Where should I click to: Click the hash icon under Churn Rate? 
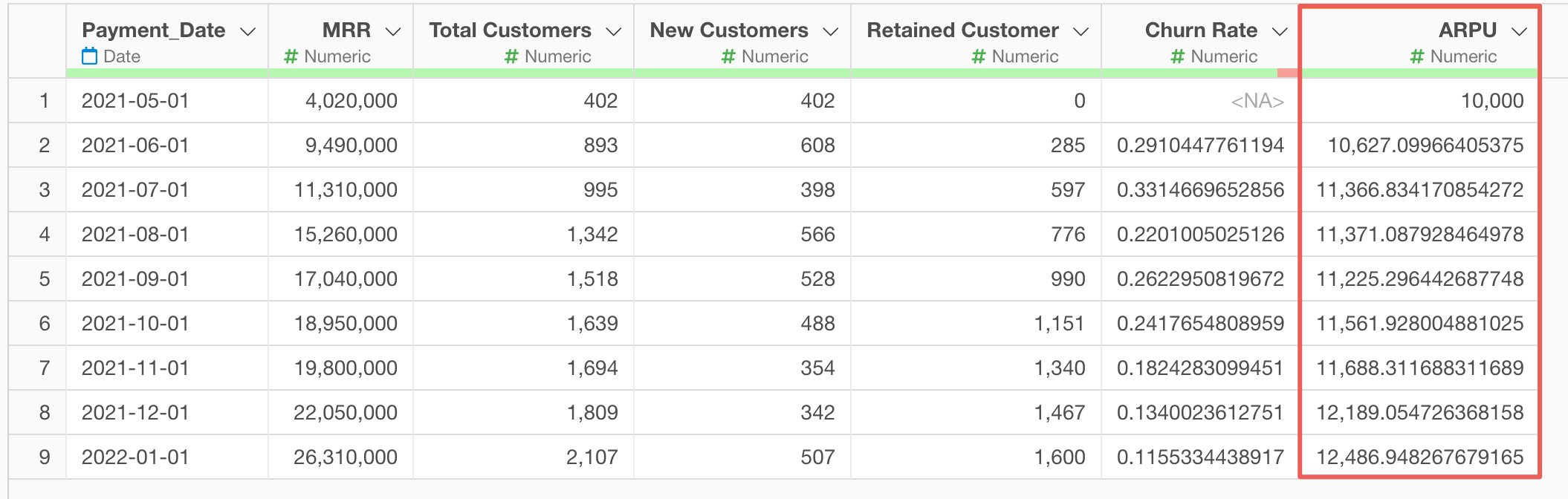1177,56
